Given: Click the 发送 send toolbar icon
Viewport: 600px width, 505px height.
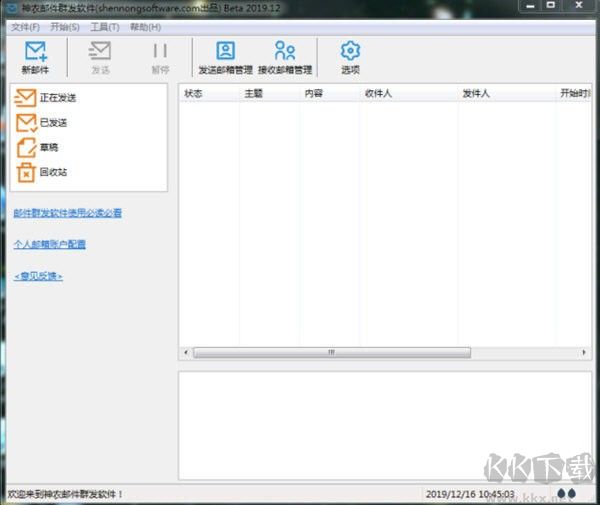Looking at the screenshot, I should (x=100, y=57).
